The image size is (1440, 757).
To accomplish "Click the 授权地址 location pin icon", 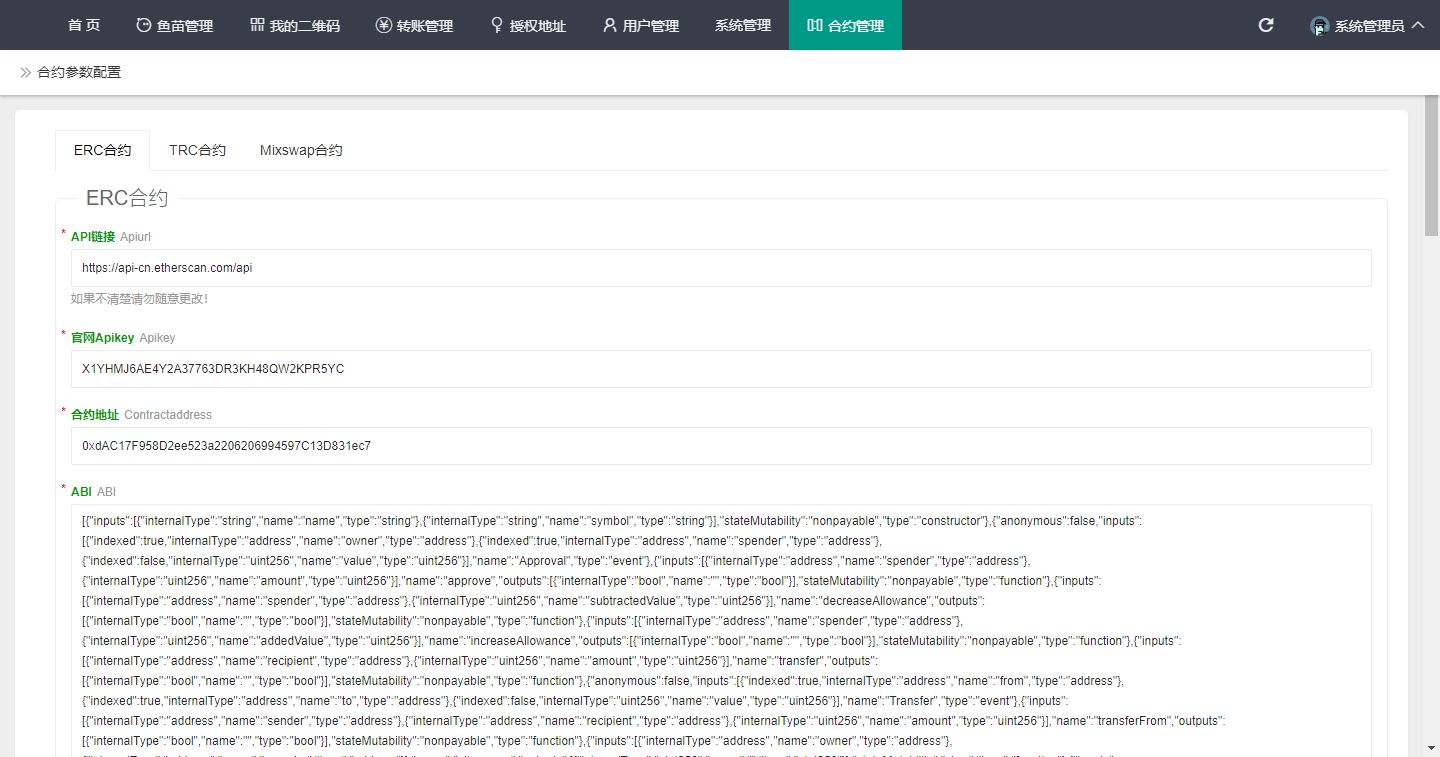I will [x=497, y=25].
